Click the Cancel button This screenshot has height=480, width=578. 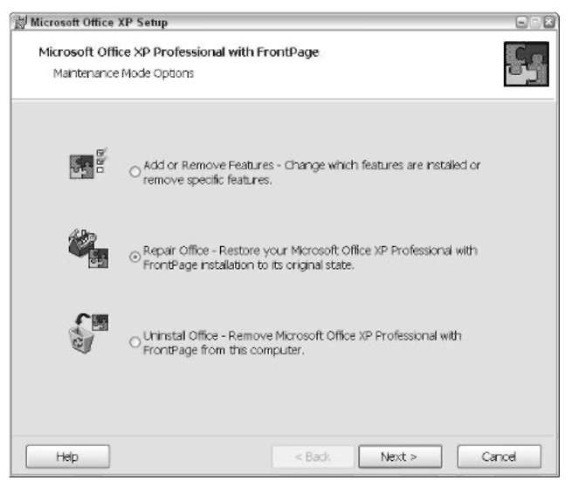click(499, 457)
